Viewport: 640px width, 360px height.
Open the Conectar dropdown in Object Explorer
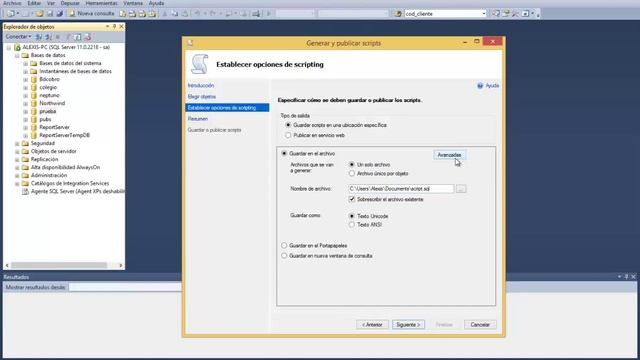point(18,37)
